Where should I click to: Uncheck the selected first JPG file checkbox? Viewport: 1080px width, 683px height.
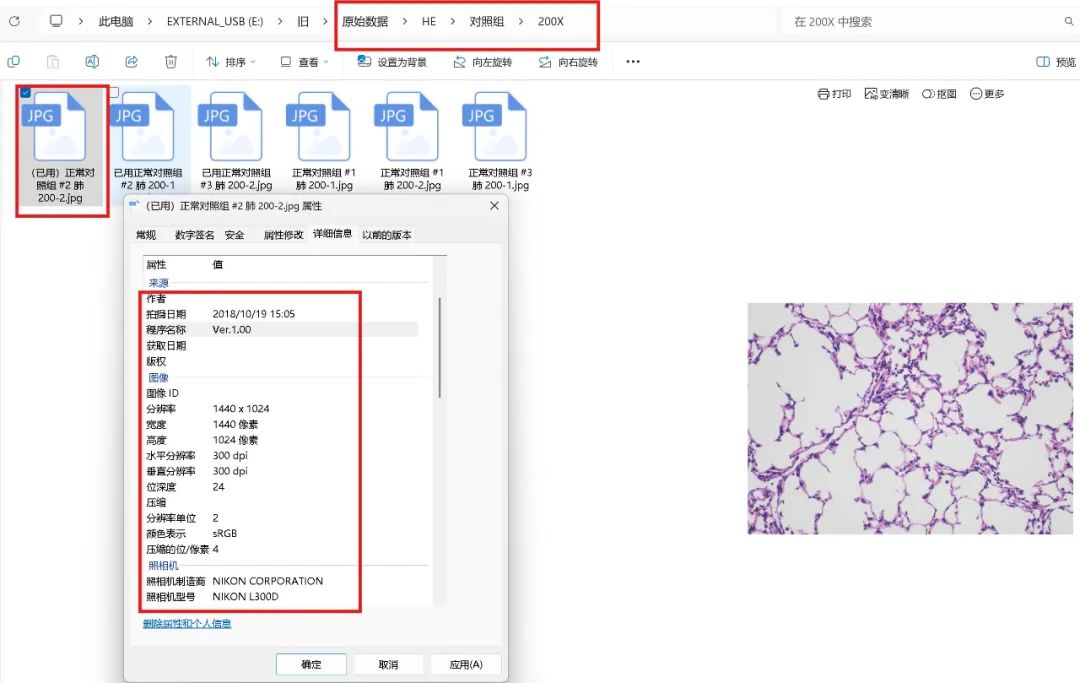(x=25, y=92)
